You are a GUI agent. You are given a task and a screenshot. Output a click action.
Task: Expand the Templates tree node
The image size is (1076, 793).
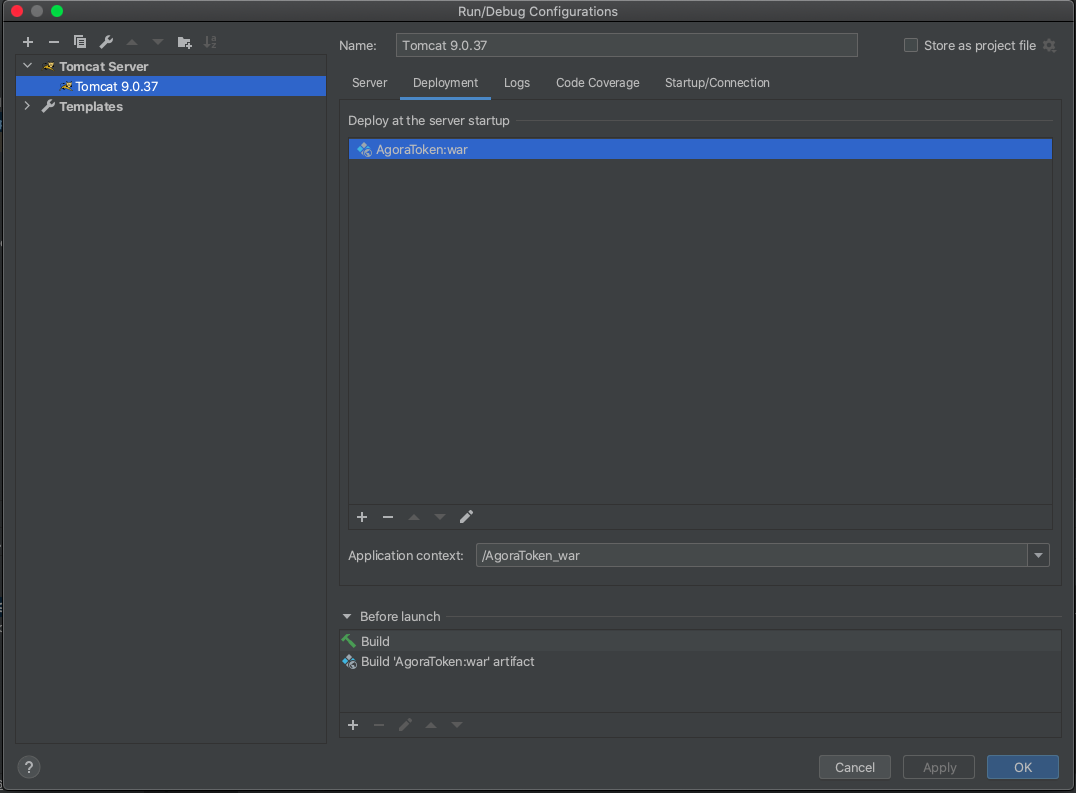[x=27, y=106]
